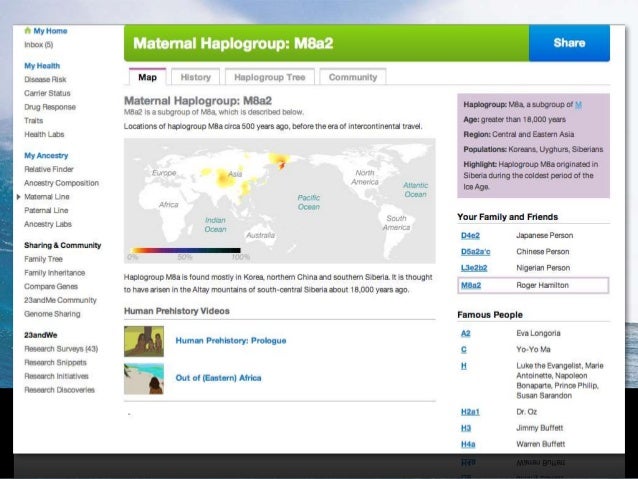Viewport: 638px width, 479px height.
Task: Open 23andMe Community
Action: [60, 300]
